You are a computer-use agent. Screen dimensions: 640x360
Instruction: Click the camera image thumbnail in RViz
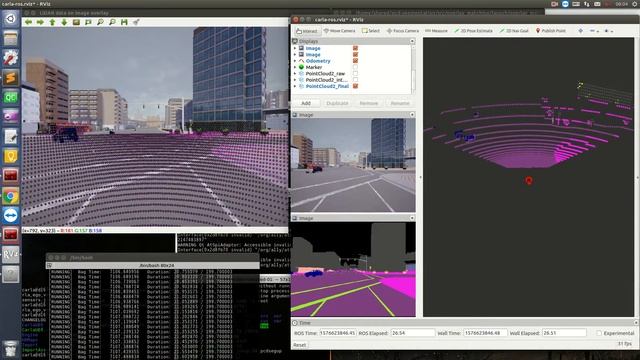click(353, 165)
